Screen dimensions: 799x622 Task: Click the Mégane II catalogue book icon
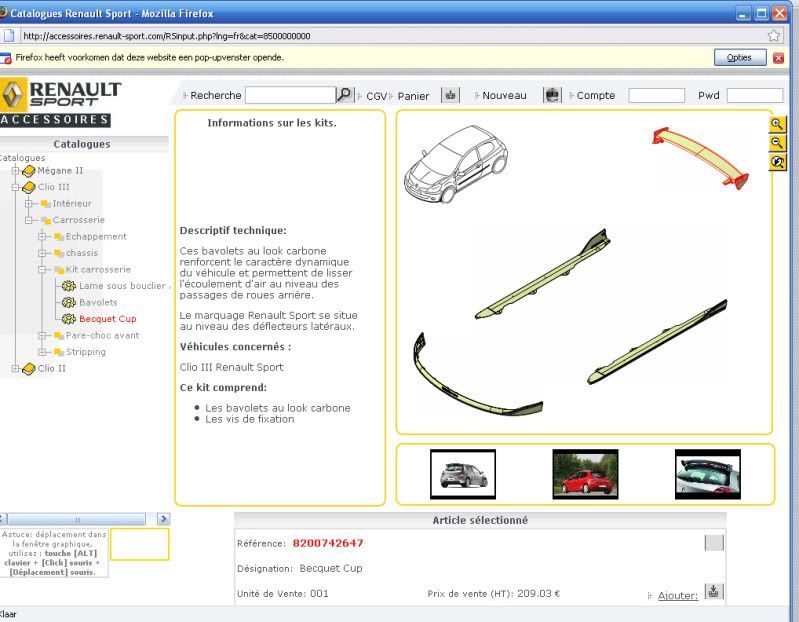pos(29,171)
